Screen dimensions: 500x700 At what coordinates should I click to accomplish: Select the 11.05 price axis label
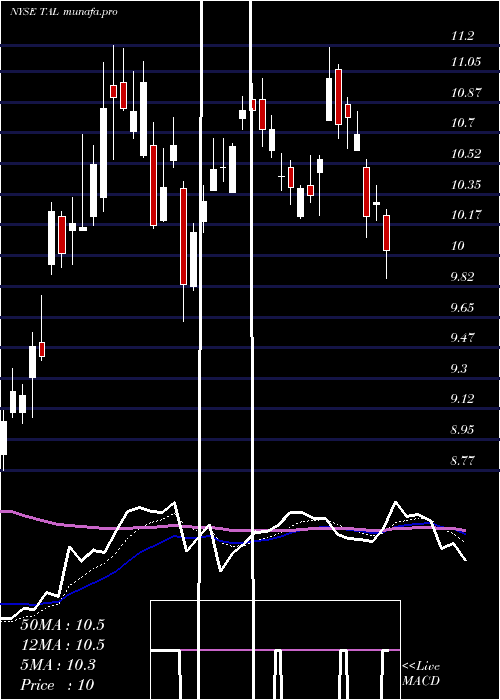click(466, 62)
